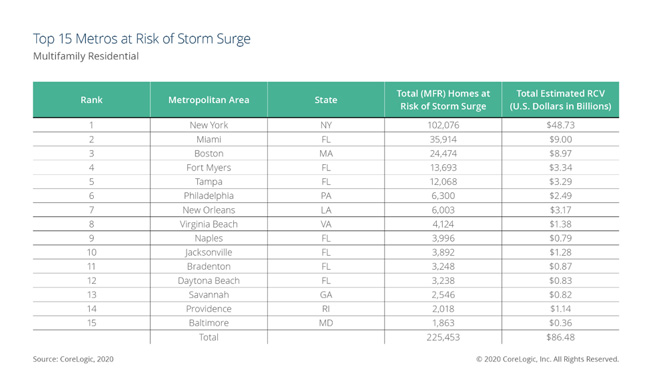Viewport: 650px width, 390px height.
Task: Click Jacksonville's homes value 3,892
Action: coord(443,252)
